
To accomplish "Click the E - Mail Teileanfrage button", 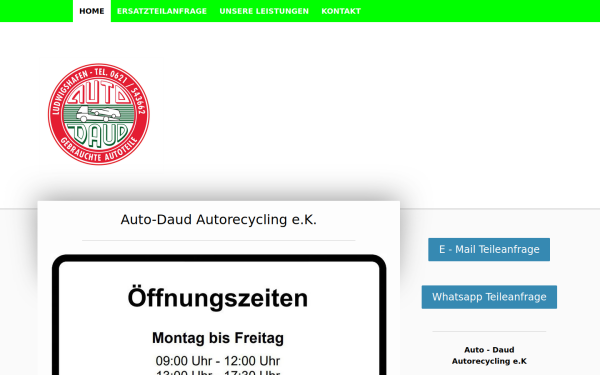I will point(489,249).
